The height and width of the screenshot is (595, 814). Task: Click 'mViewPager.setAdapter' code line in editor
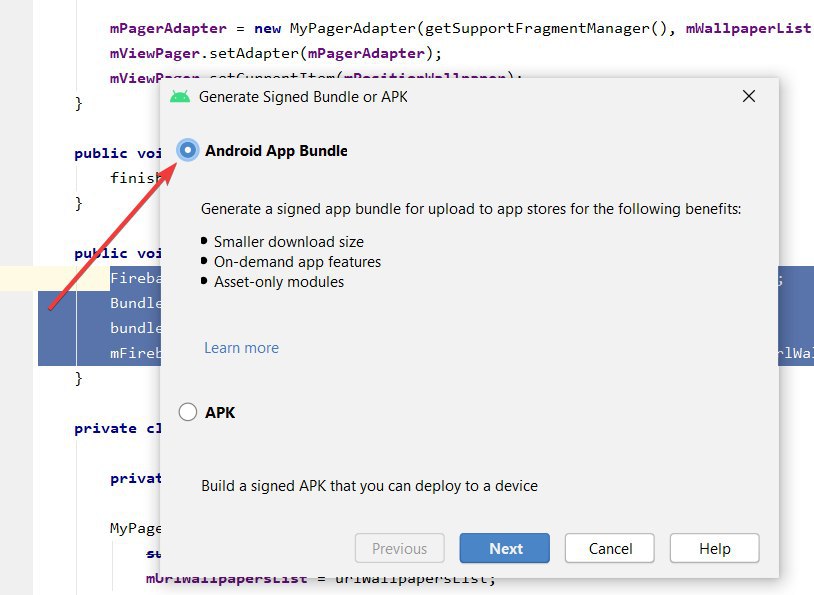[276, 53]
